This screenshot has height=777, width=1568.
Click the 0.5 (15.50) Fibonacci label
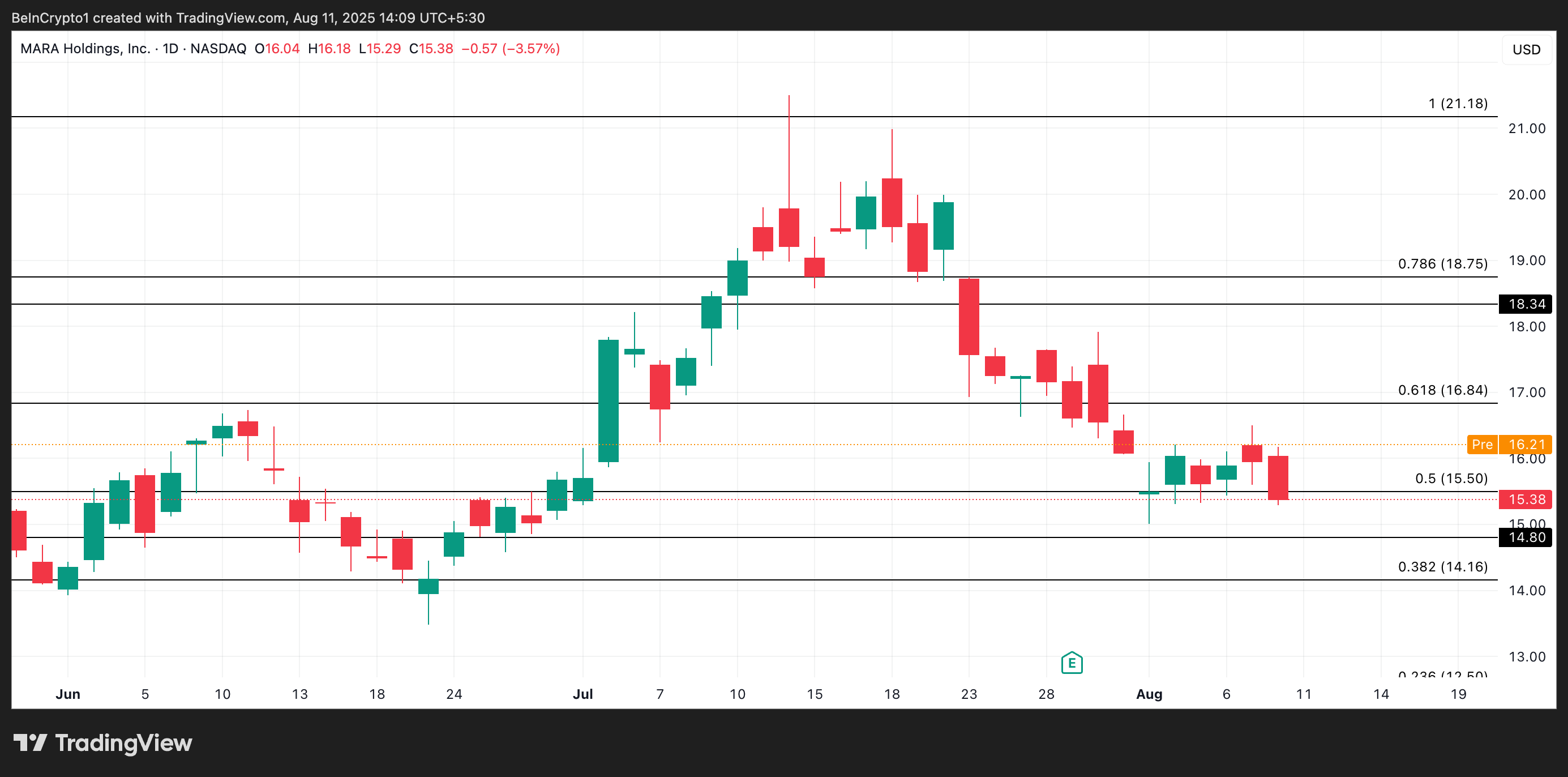point(1451,478)
